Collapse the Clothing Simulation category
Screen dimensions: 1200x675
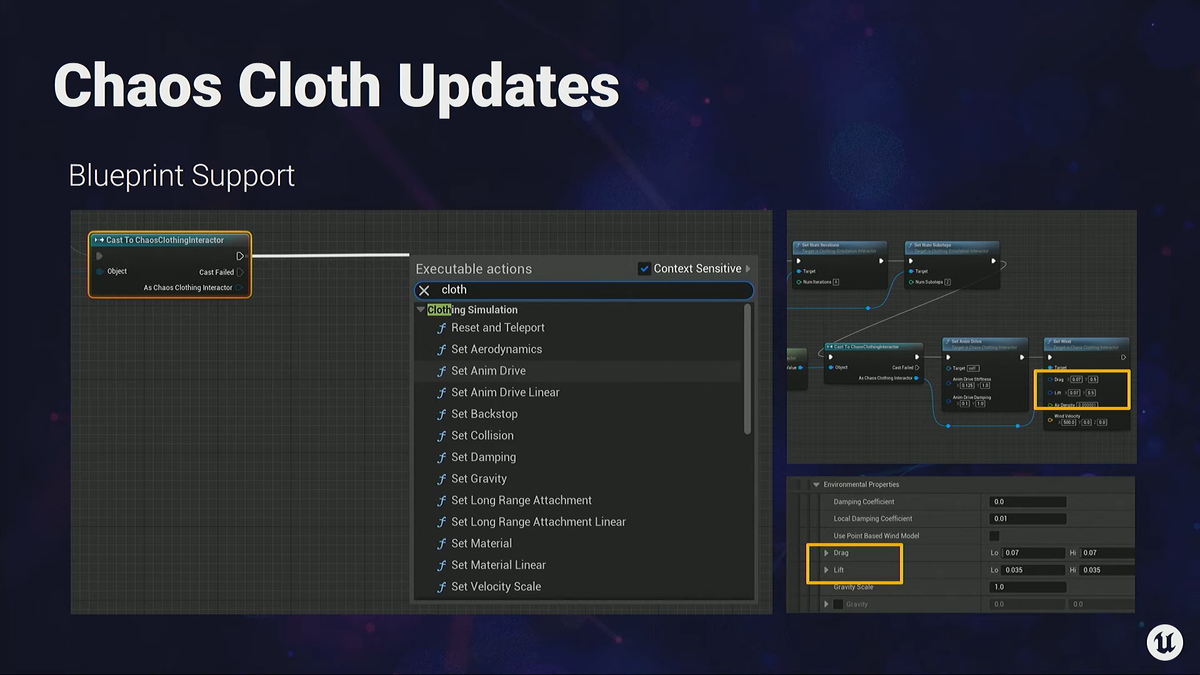(x=421, y=310)
